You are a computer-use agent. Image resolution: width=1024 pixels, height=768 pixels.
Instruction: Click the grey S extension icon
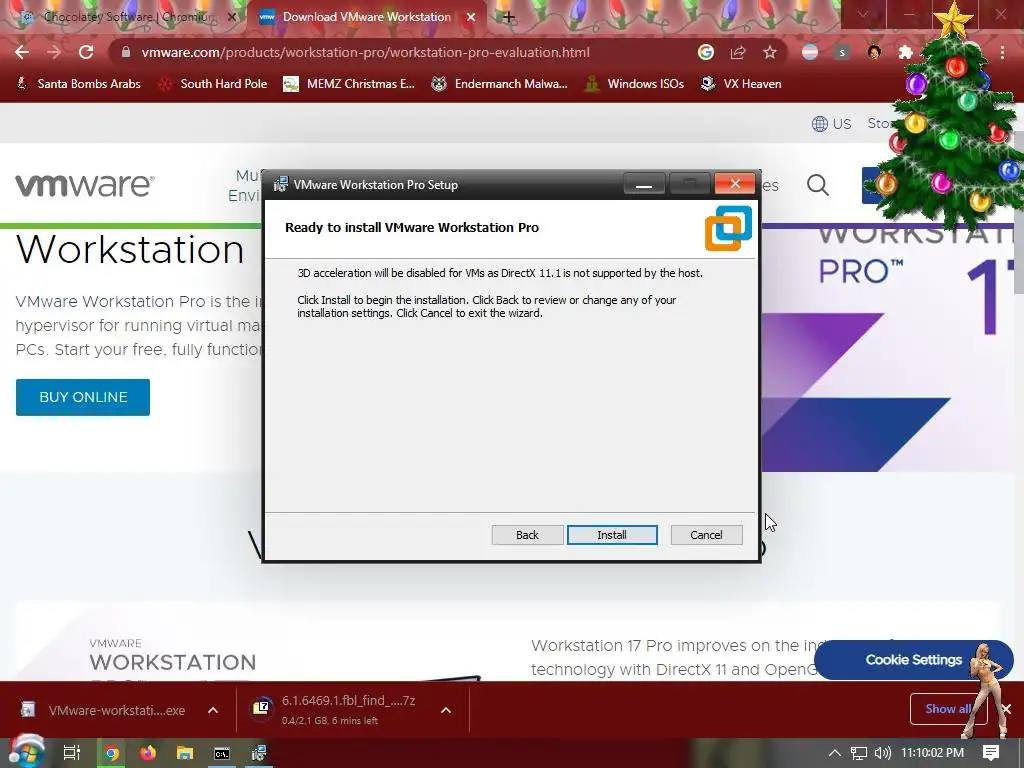point(842,52)
